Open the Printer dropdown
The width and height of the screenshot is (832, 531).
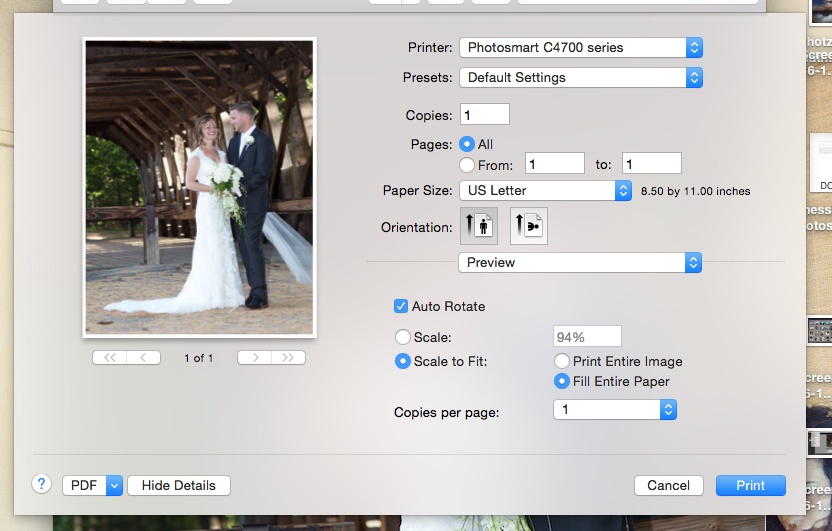pyautogui.click(x=580, y=47)
